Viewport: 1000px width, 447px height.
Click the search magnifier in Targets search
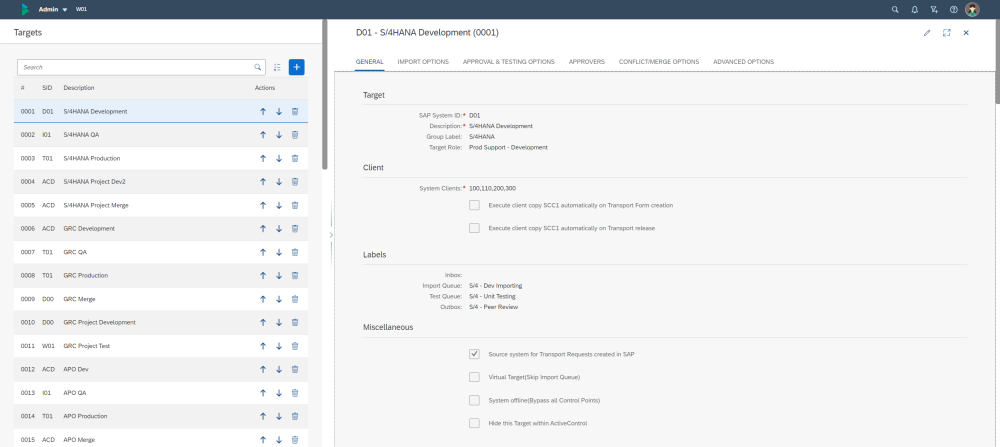coord(258,67)
